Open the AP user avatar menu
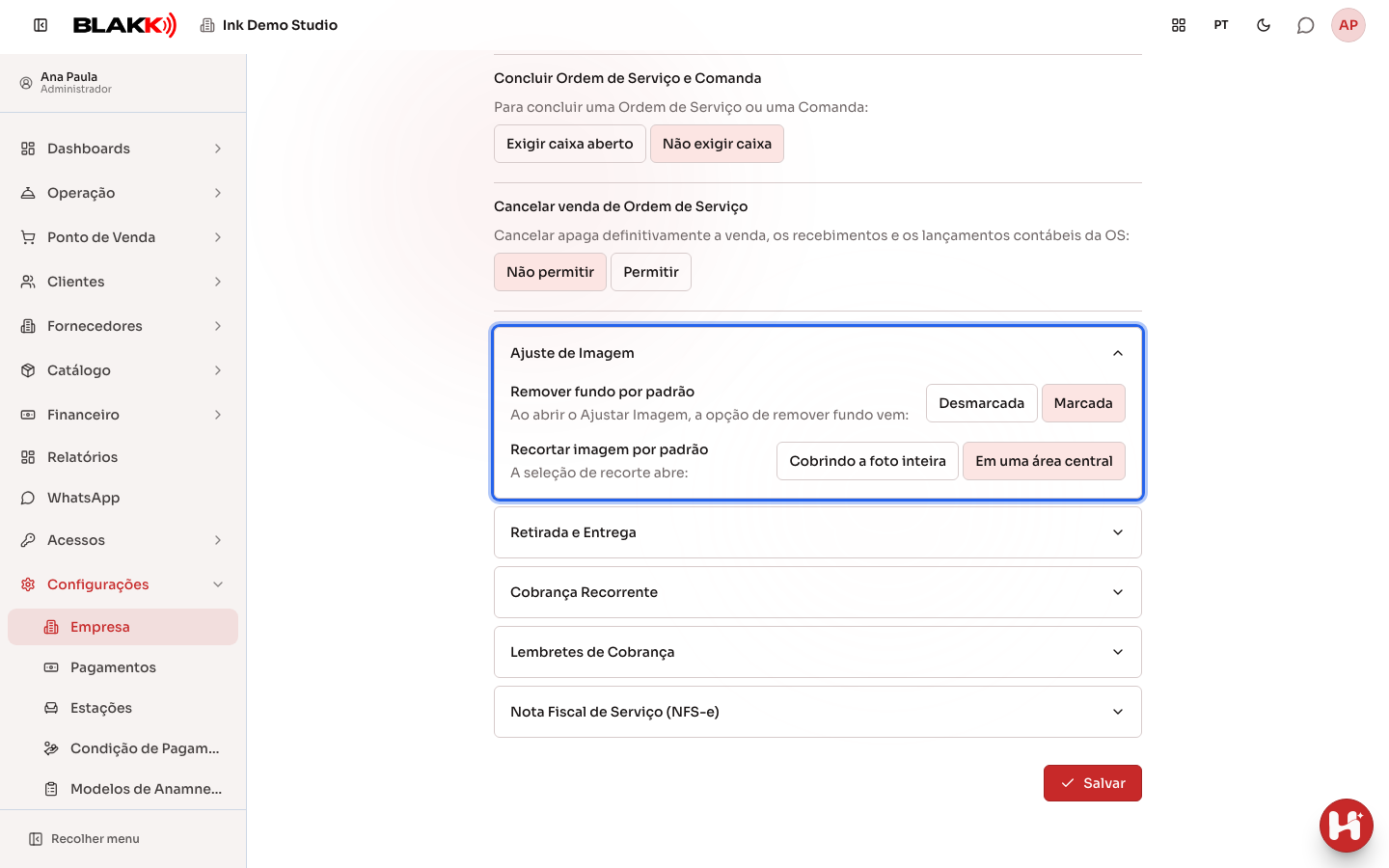The height and width of the screenshot is (868, 1389). pos(1348,25)
